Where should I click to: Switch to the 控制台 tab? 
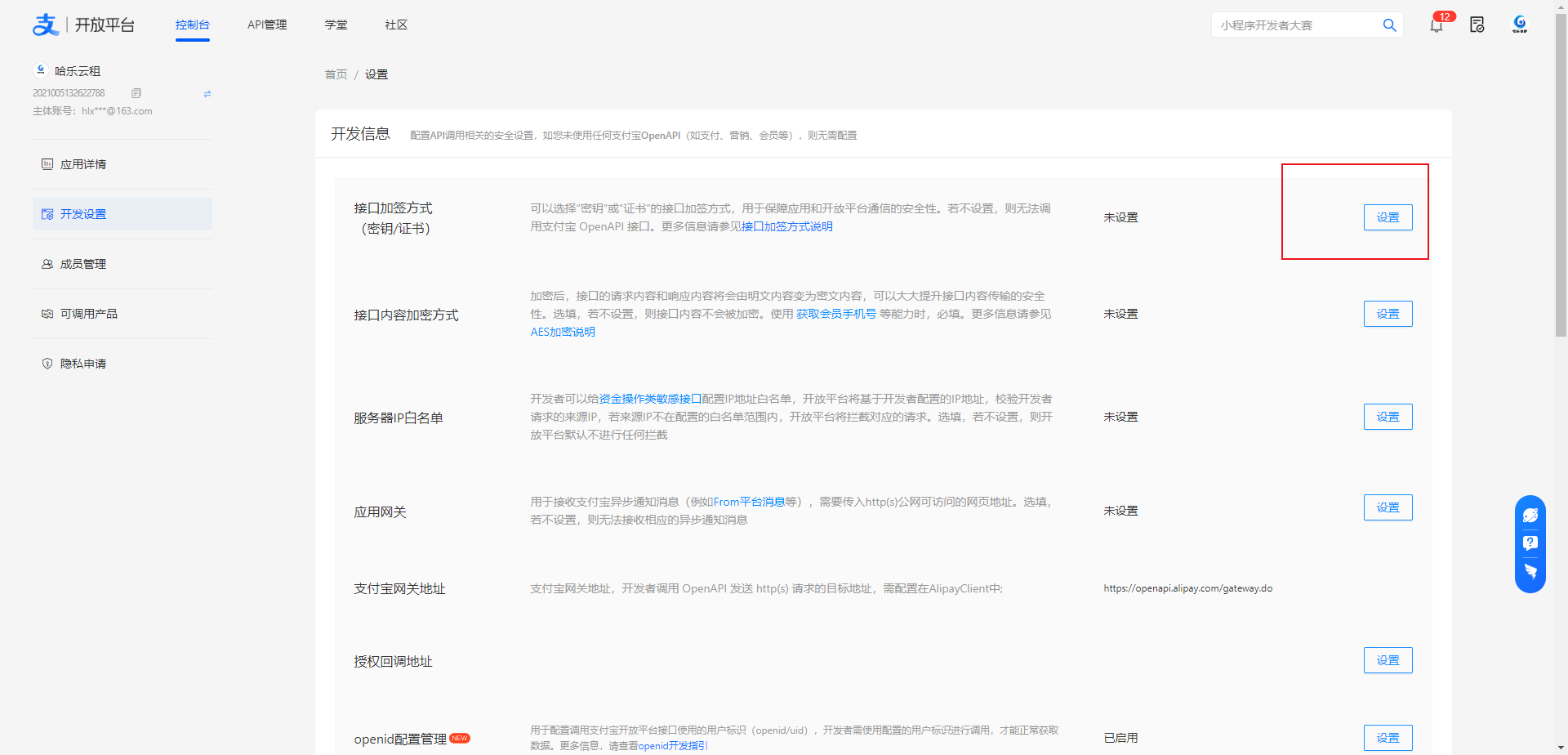pos(193,25)
